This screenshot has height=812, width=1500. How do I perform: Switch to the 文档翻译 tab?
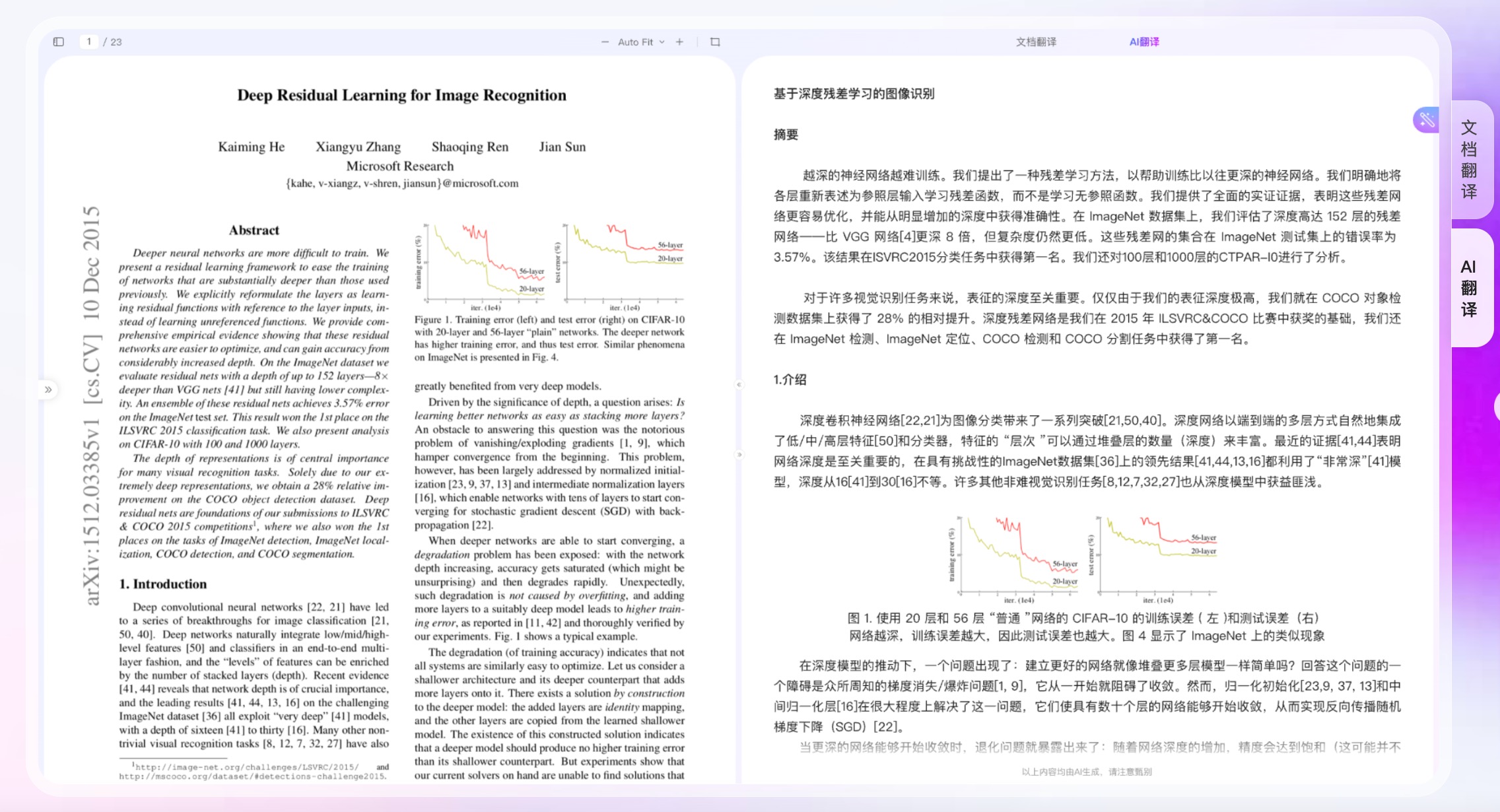tap(1036, 42)
